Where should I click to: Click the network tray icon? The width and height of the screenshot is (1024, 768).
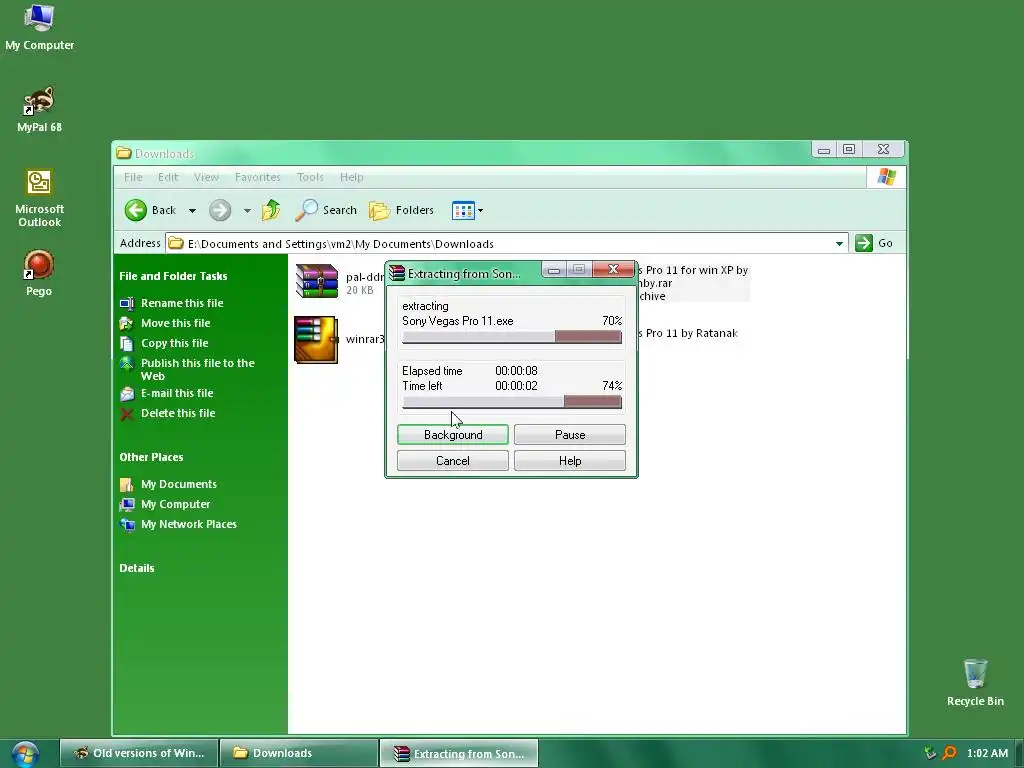(x=930, y=753)
